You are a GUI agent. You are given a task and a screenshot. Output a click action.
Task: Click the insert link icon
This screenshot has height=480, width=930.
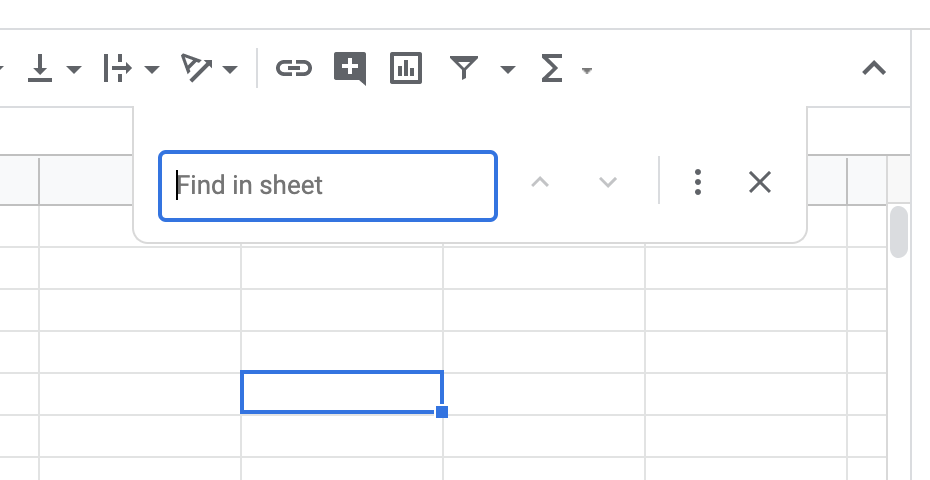pyautogui.click(x=293, y=69)
